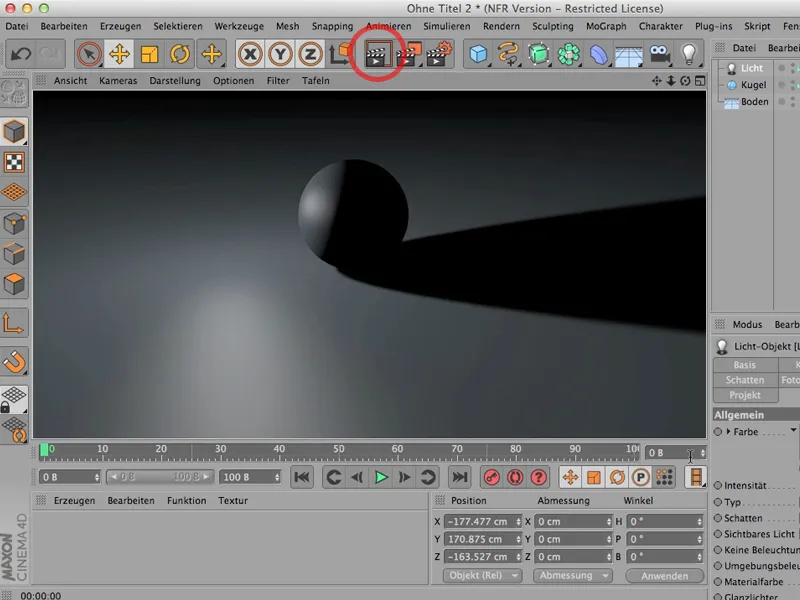Jump to the start of the animation
The image size is (800, 600).
pyautogui.click(x=302, y=477)
